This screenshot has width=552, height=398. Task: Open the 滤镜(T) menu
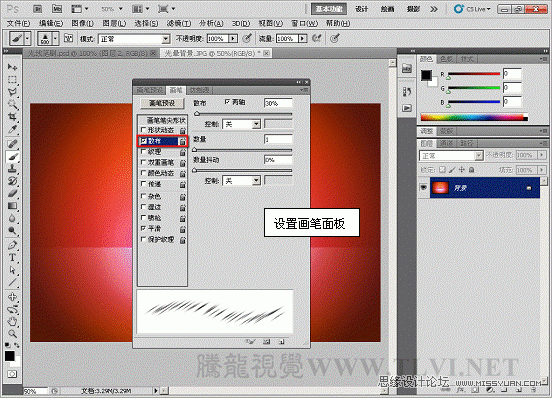click(179, 23)
